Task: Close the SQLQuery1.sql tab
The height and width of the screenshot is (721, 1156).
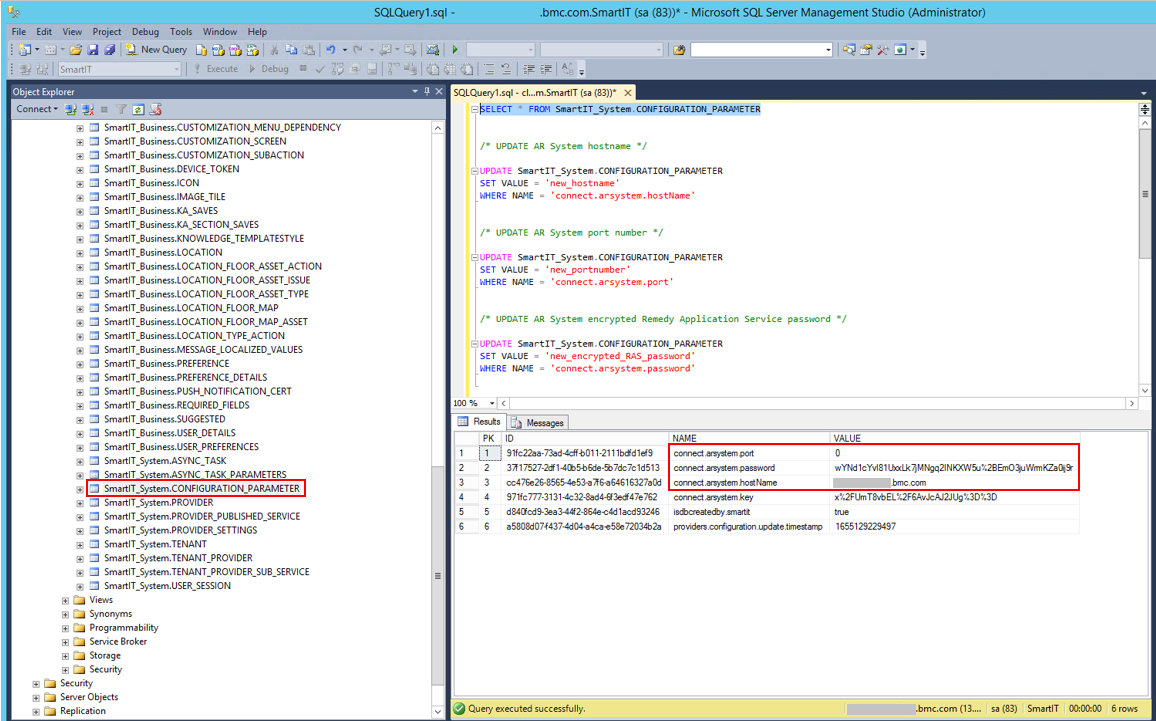Action: pyautogui.click(x=627, y=92)
